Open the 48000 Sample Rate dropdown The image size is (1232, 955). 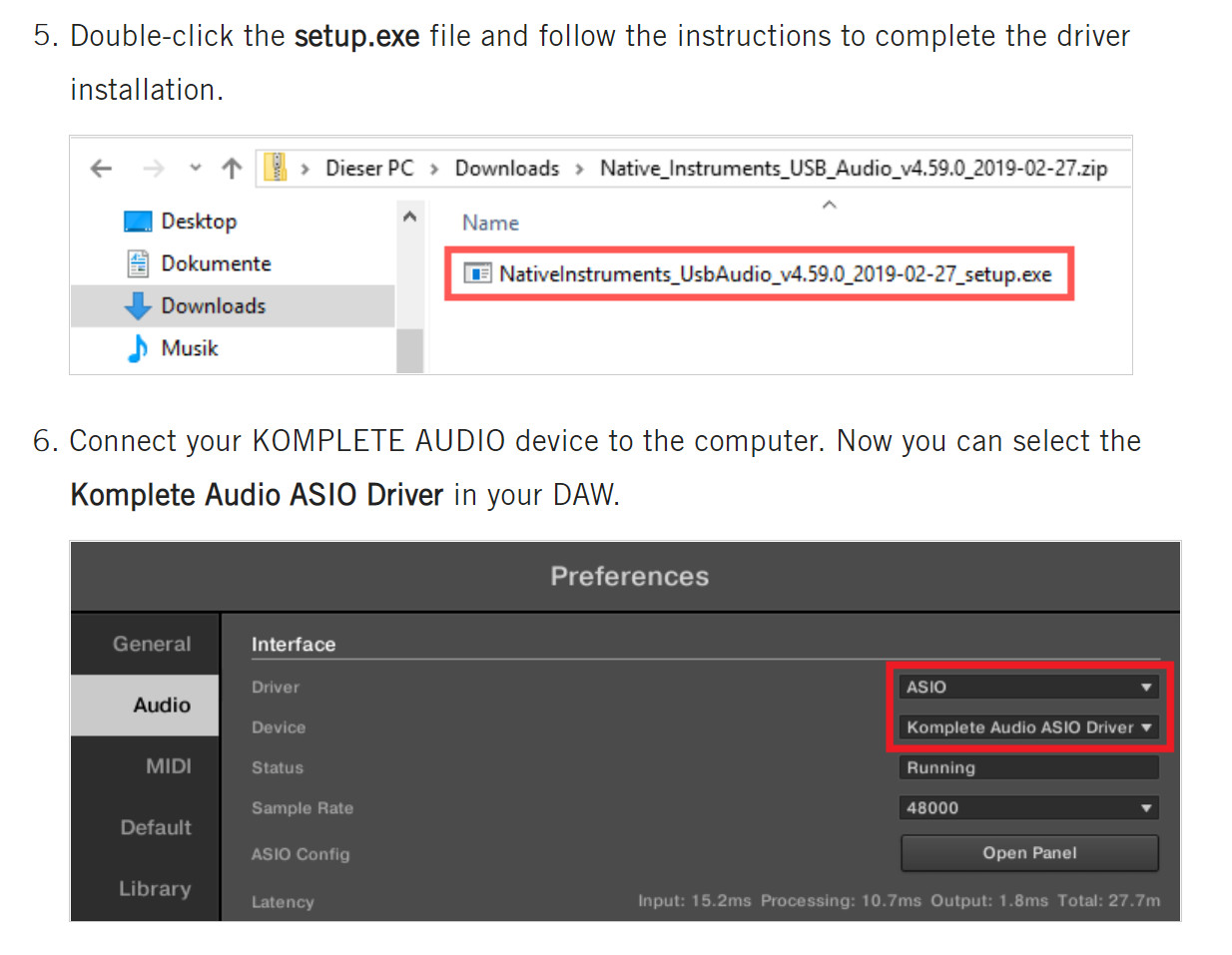[1028, 807]
